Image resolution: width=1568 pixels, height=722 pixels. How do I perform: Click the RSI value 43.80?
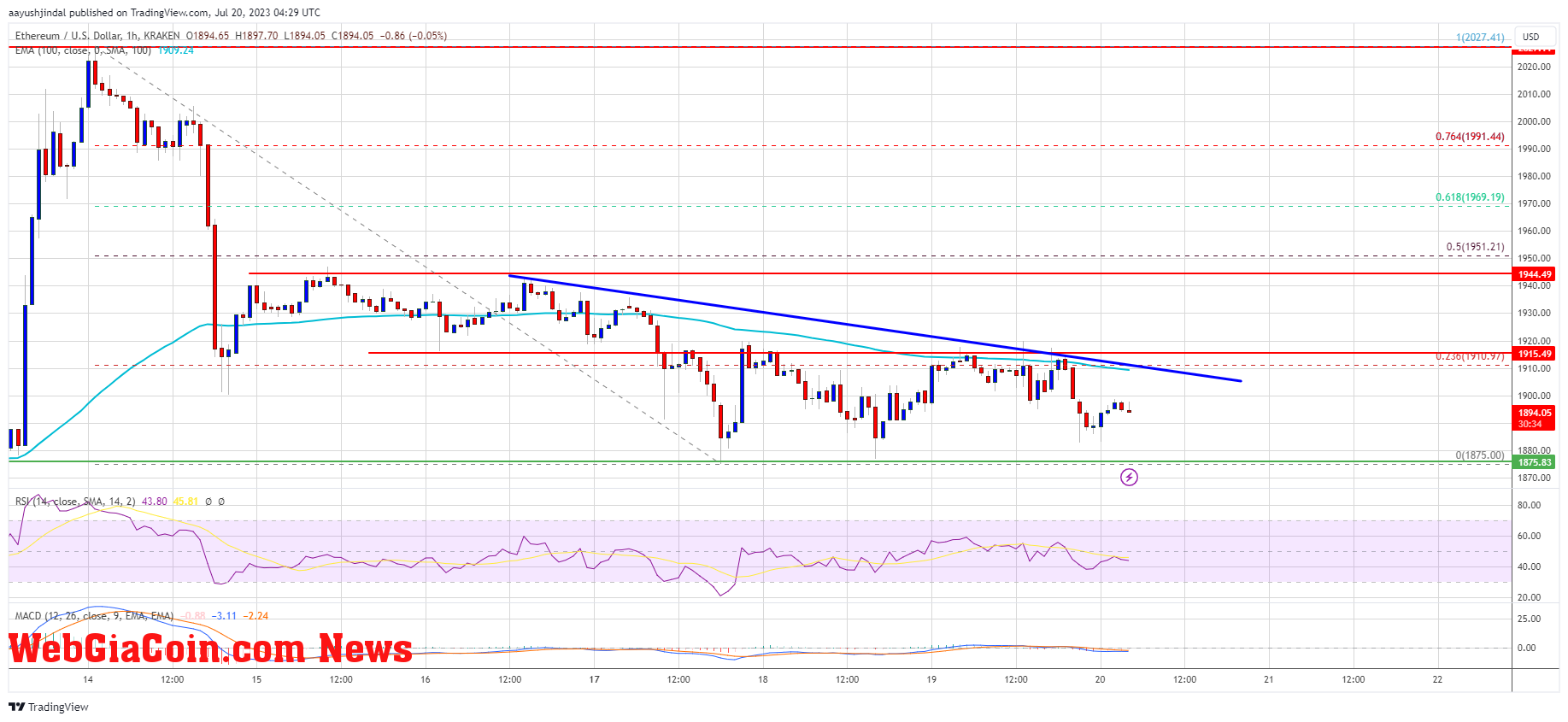pos(154,502)
